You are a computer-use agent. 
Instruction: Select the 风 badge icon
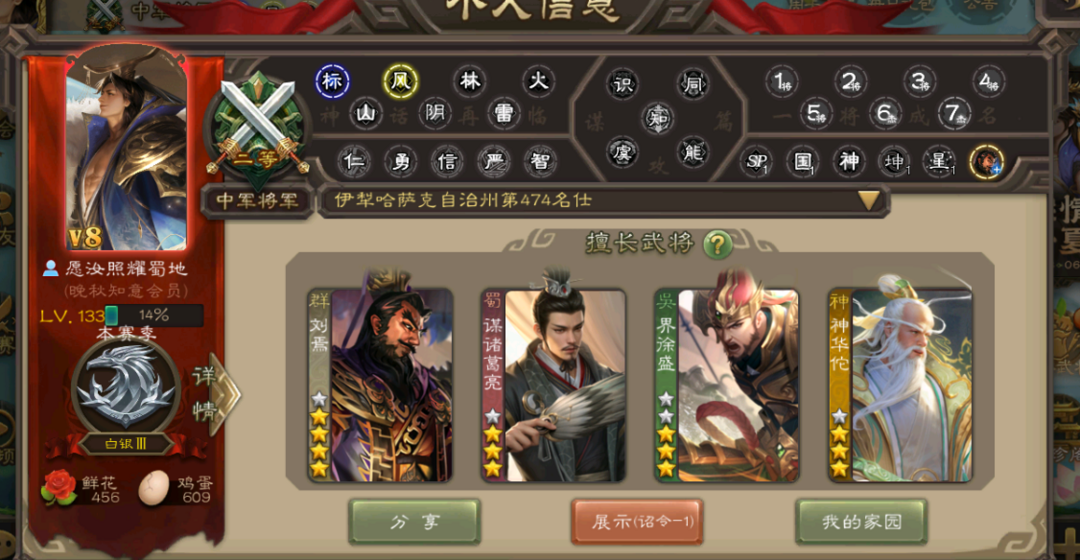(x=400, y=81)
